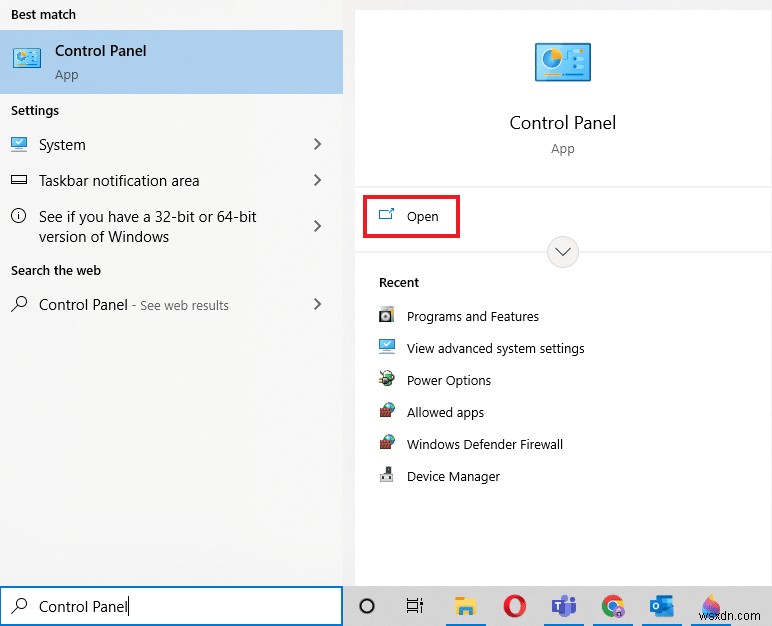772x626 pixels.
Task: Launch Opera browser from taskbar
Action: 515,606
